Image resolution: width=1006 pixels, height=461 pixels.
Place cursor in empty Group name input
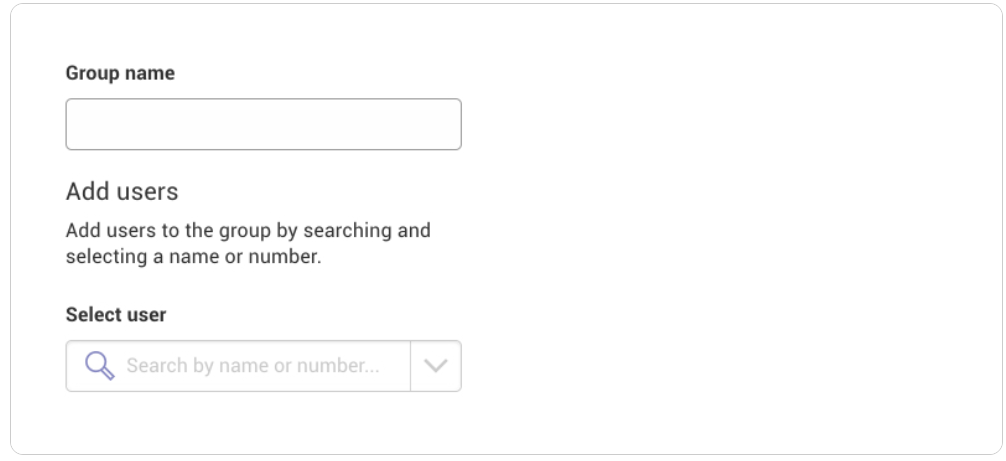click(x=263, y=124)
